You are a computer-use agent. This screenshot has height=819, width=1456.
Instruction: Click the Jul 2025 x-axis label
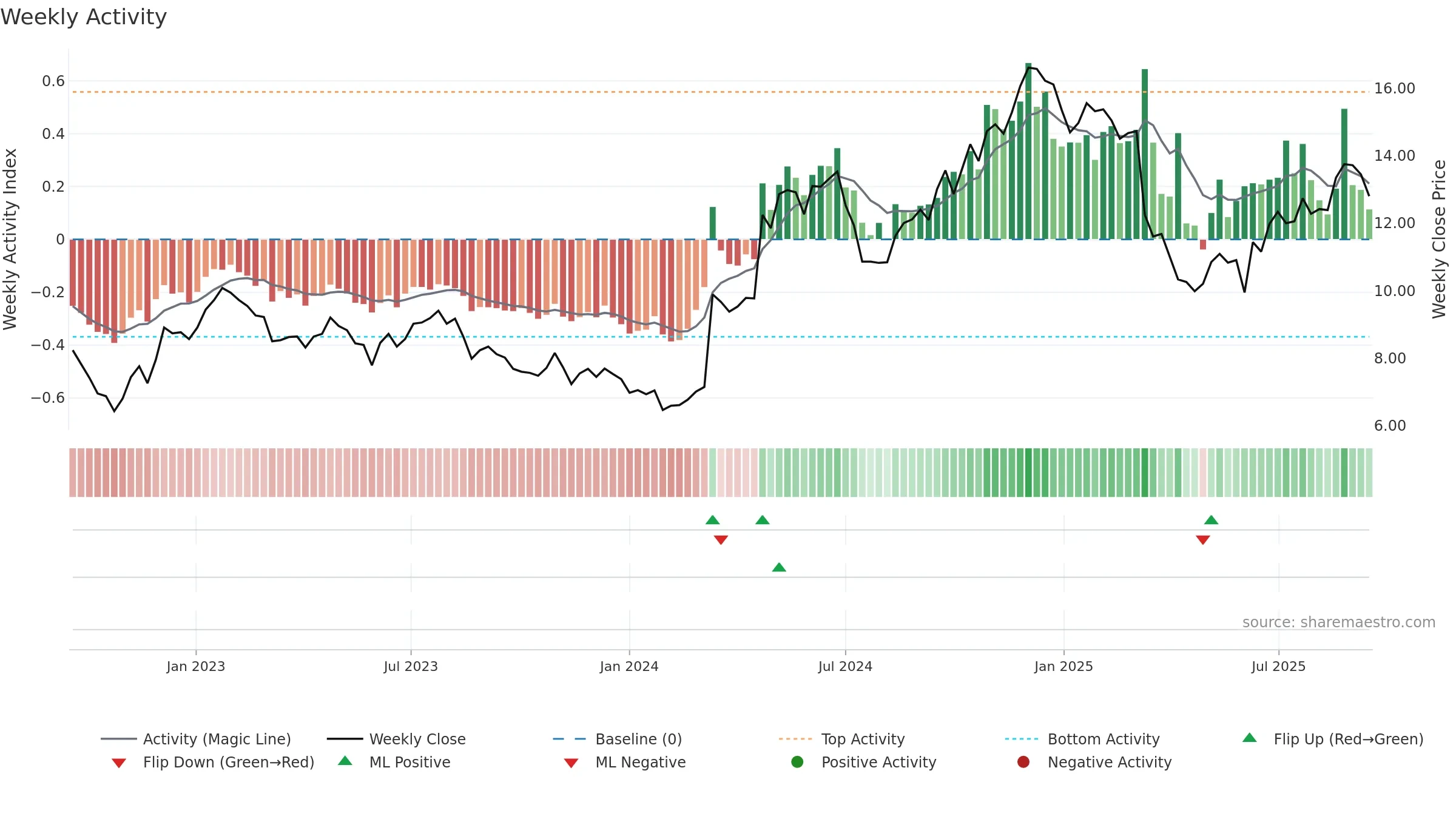[1278, 666]
